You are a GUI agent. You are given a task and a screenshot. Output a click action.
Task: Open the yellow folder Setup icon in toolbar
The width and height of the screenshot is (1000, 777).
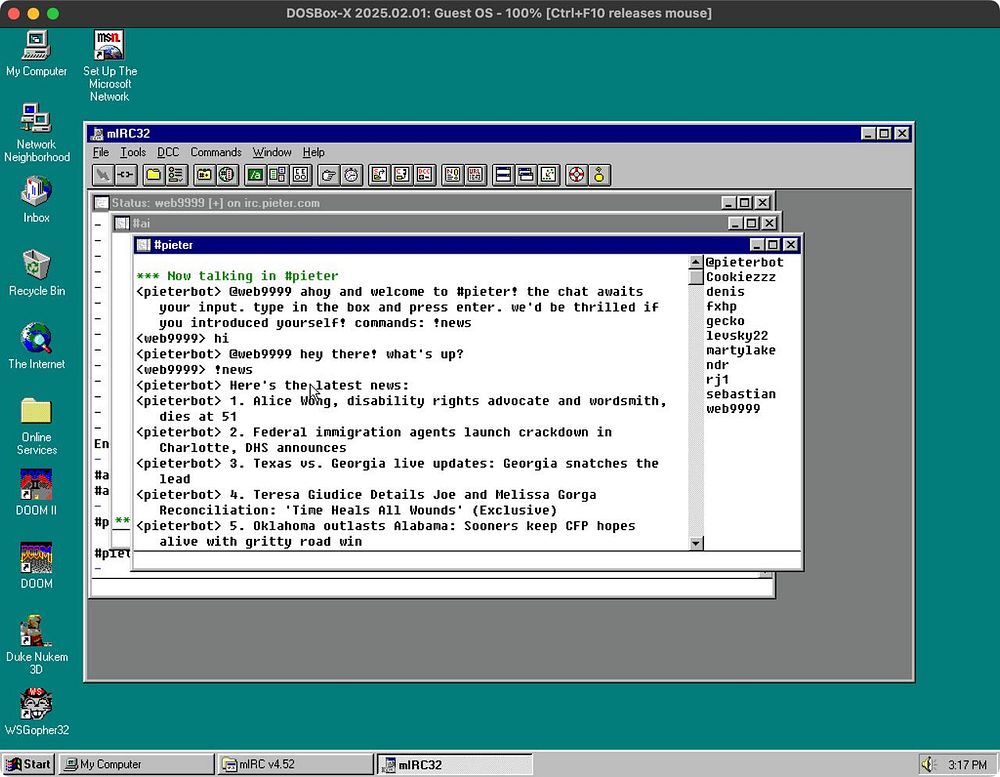click(x=153, y=175)
